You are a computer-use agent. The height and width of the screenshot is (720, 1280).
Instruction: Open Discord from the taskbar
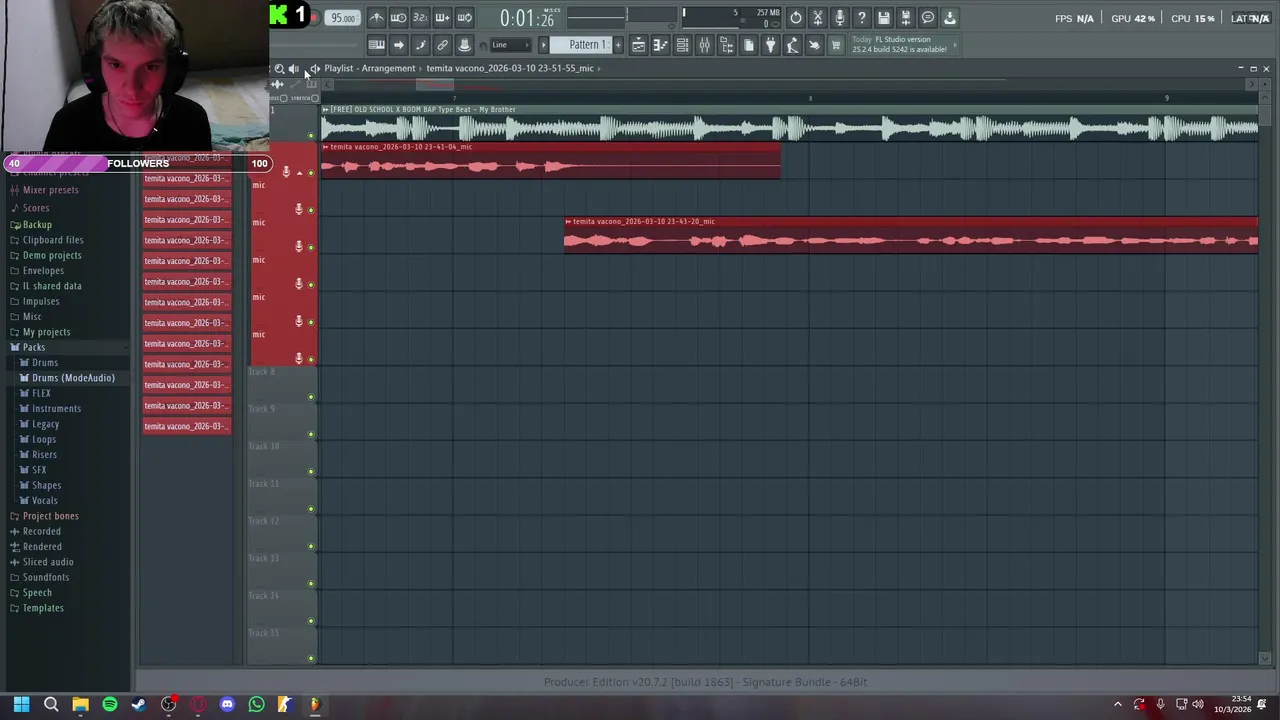[x=227, y=704]
